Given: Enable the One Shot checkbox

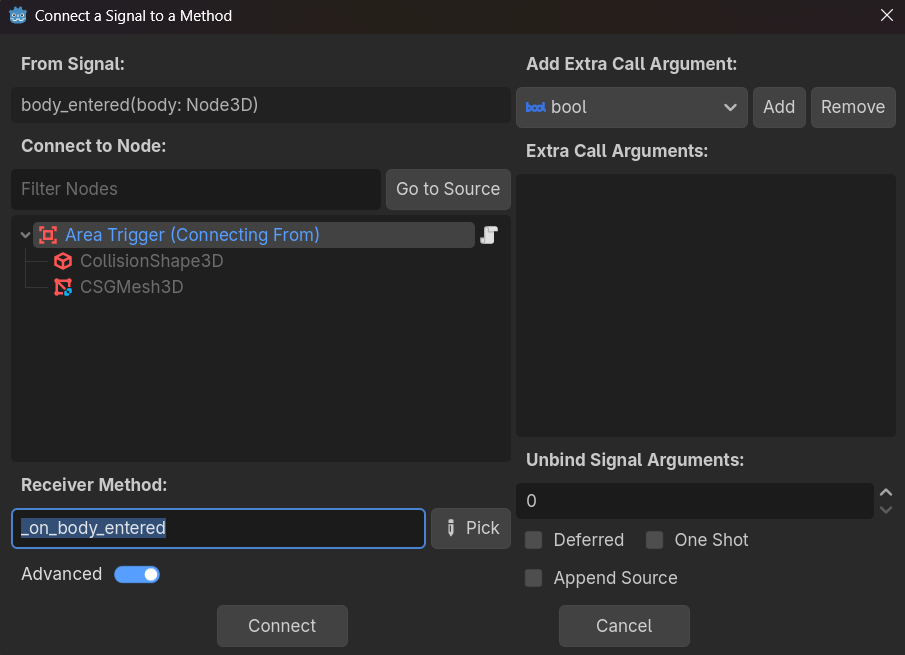Looking at the screenshot, I should (x=654, y=540).
